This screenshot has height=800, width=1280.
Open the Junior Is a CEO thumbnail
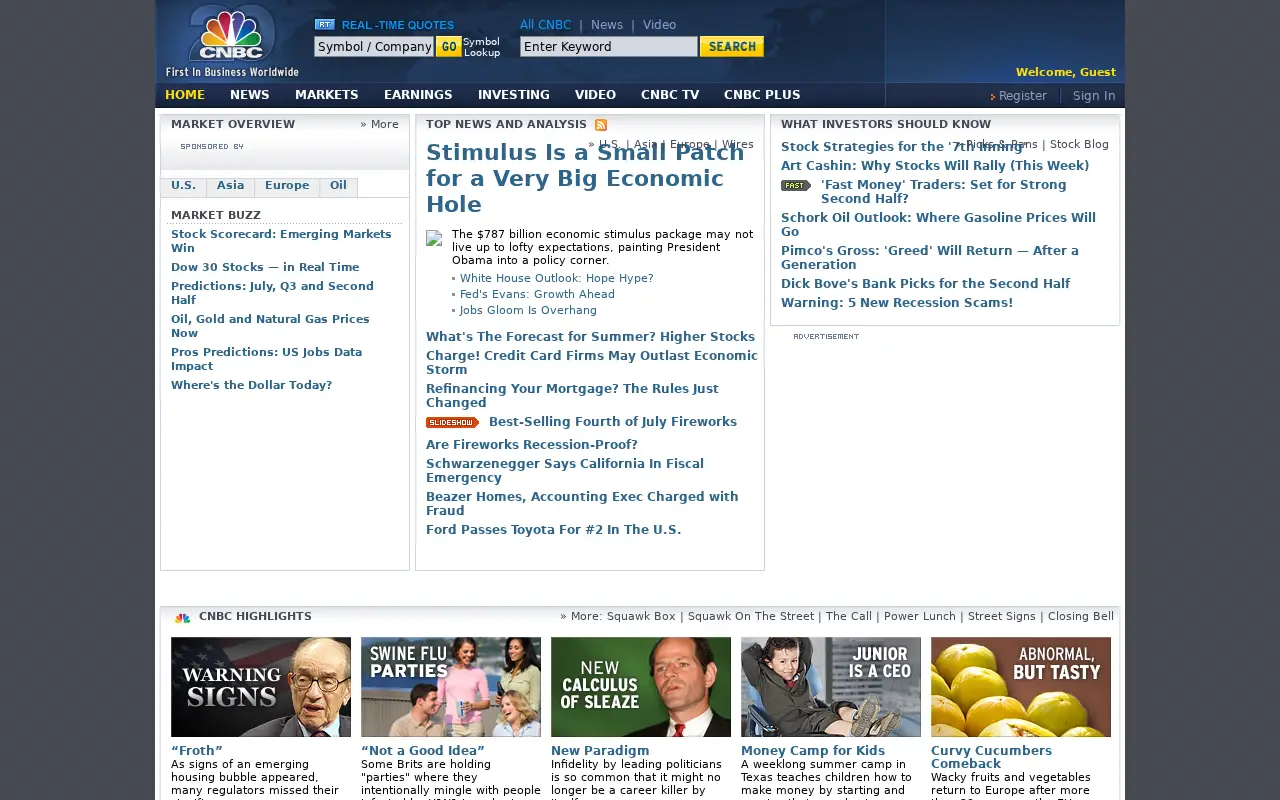(x=831, y=687)
